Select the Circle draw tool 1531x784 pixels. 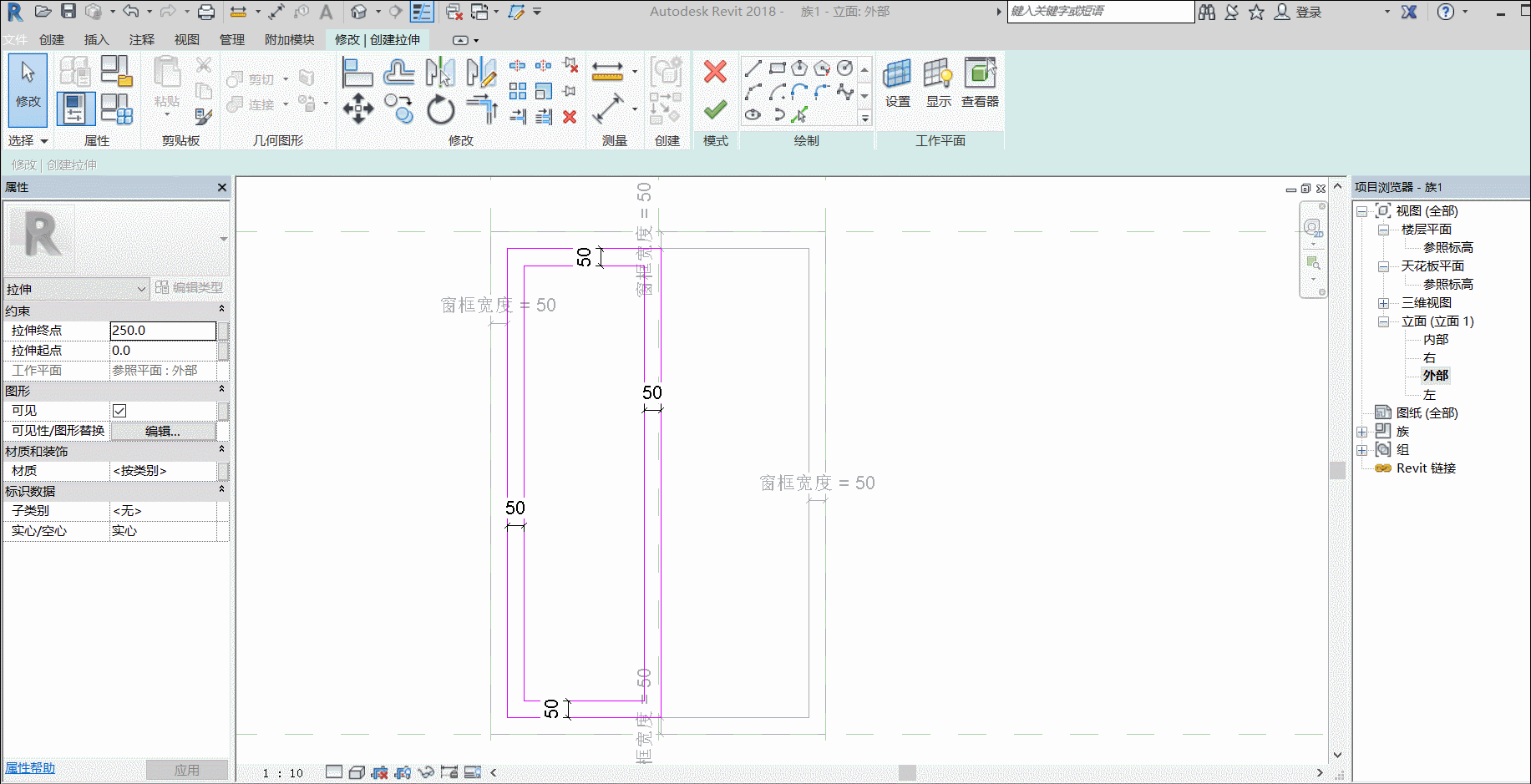click(845, 68)
